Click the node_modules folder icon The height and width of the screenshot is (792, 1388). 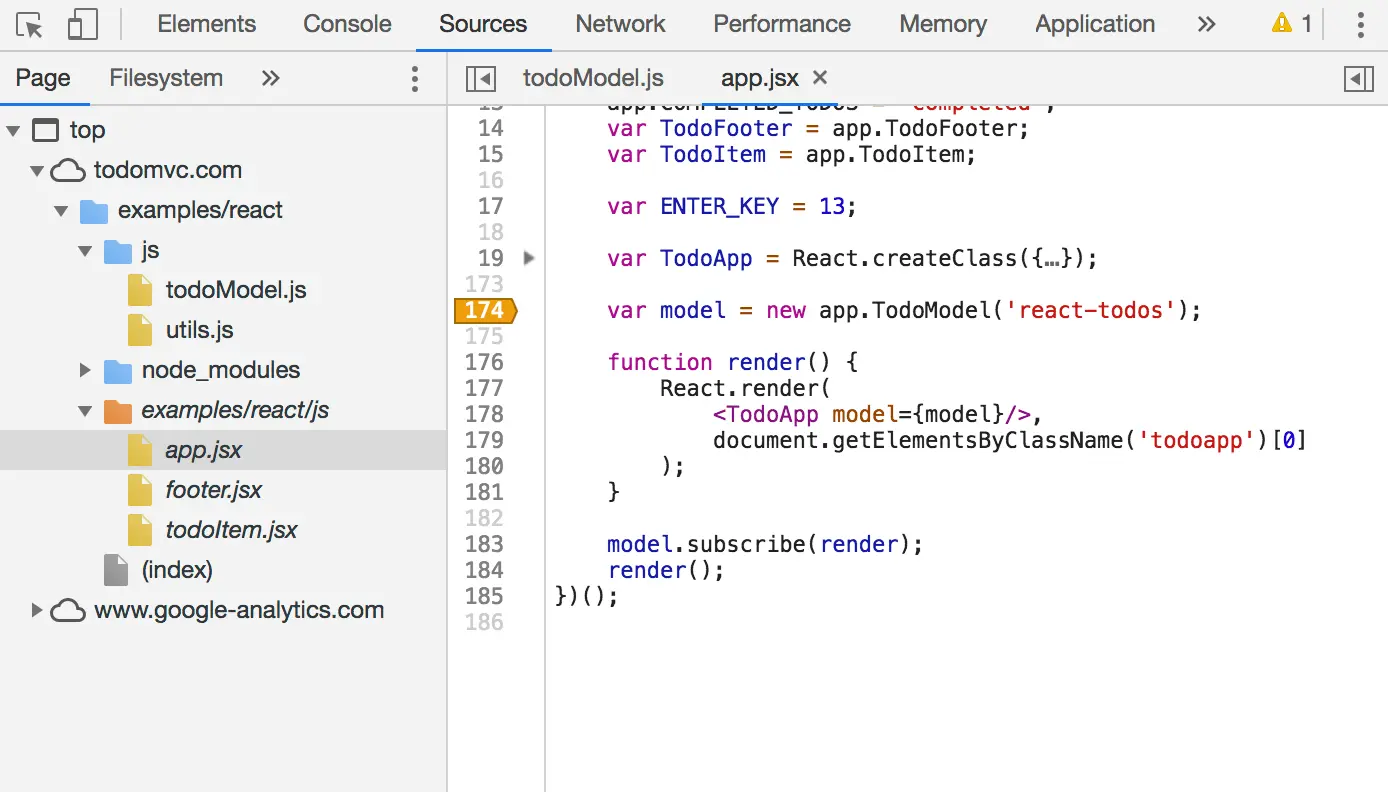coord(118,371)
